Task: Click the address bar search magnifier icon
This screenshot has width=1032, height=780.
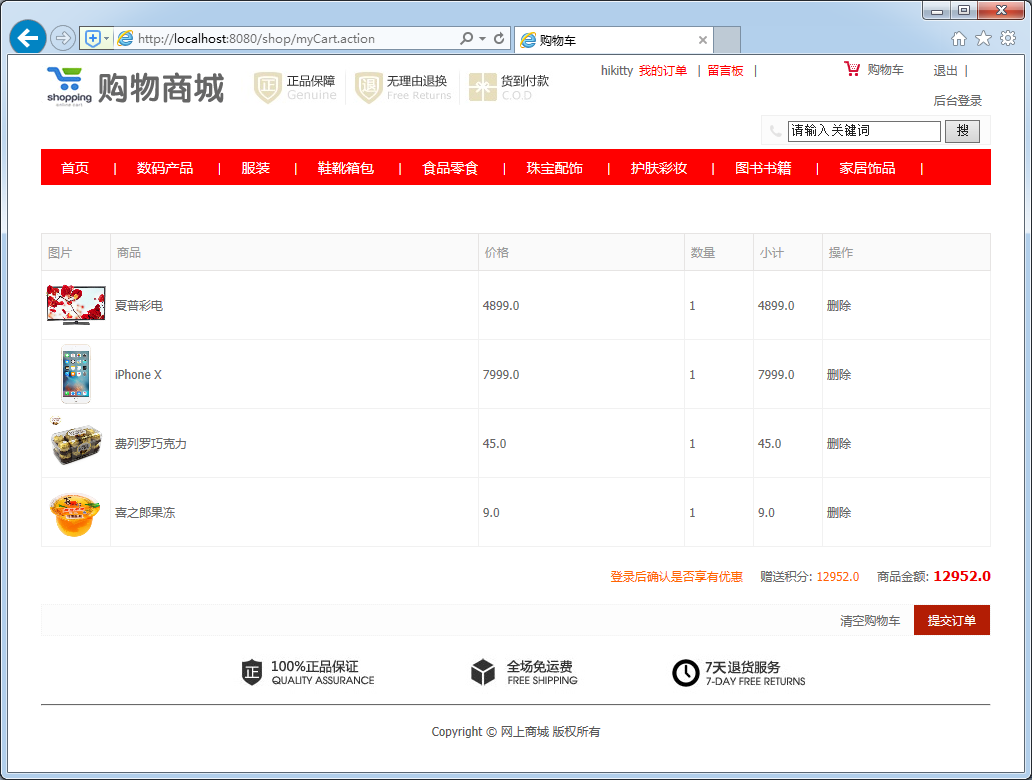Action: [466, 38]
